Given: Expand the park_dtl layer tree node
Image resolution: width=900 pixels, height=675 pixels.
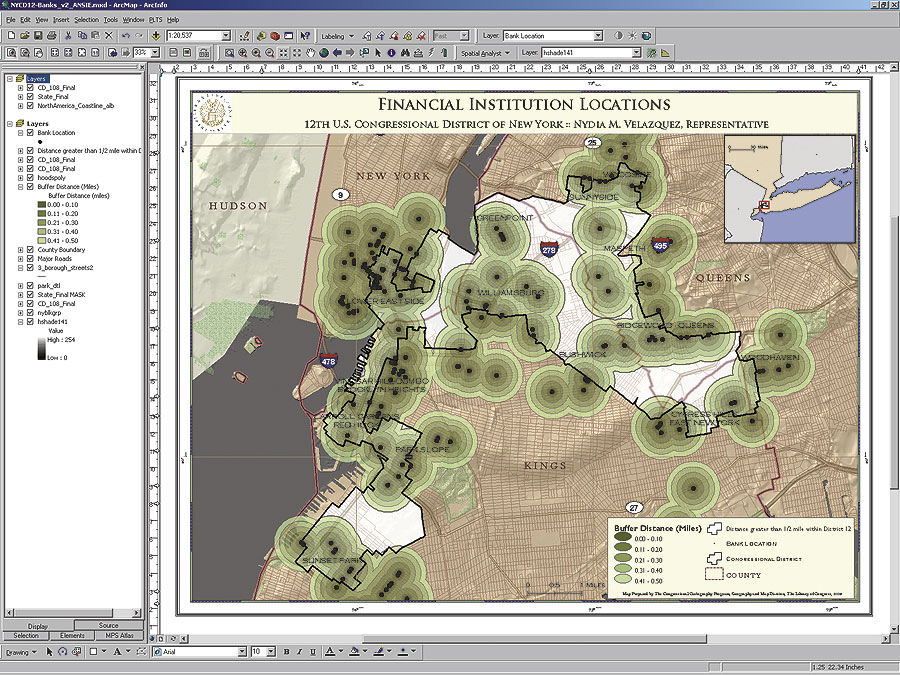Looking at the screenshot, I should click(x=20, y=286).
